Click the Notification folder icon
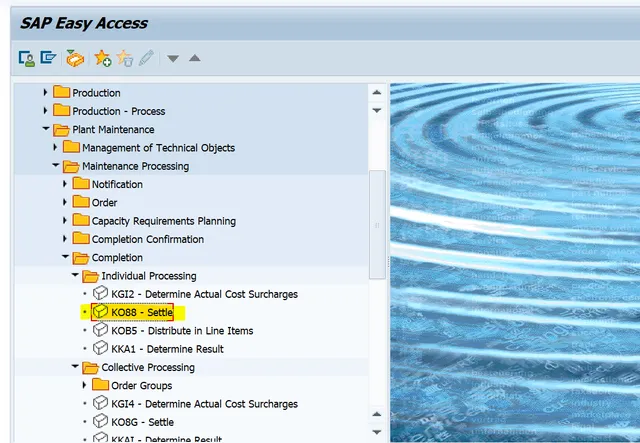640x443 pixels. [x=81, y=183]
